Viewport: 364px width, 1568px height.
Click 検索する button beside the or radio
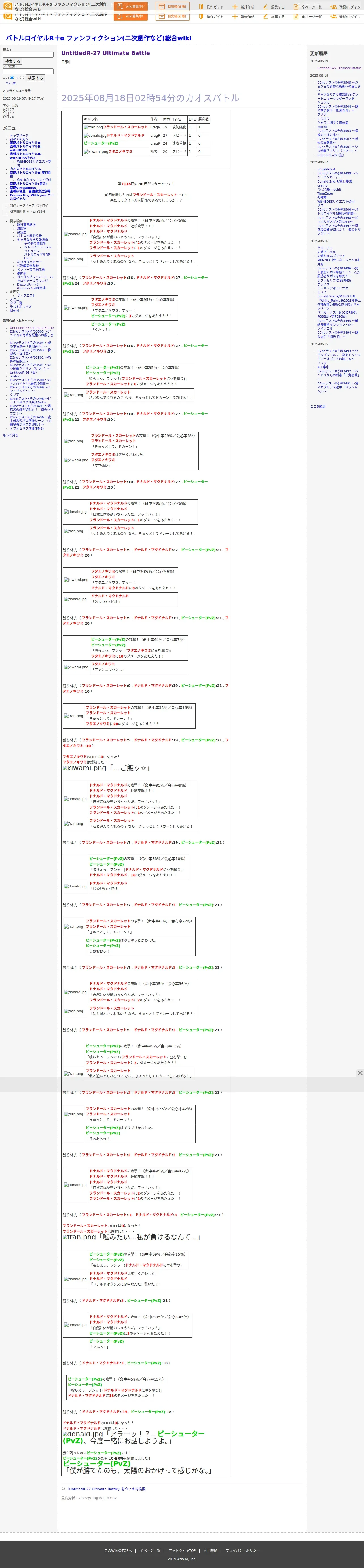click(35, 78)
